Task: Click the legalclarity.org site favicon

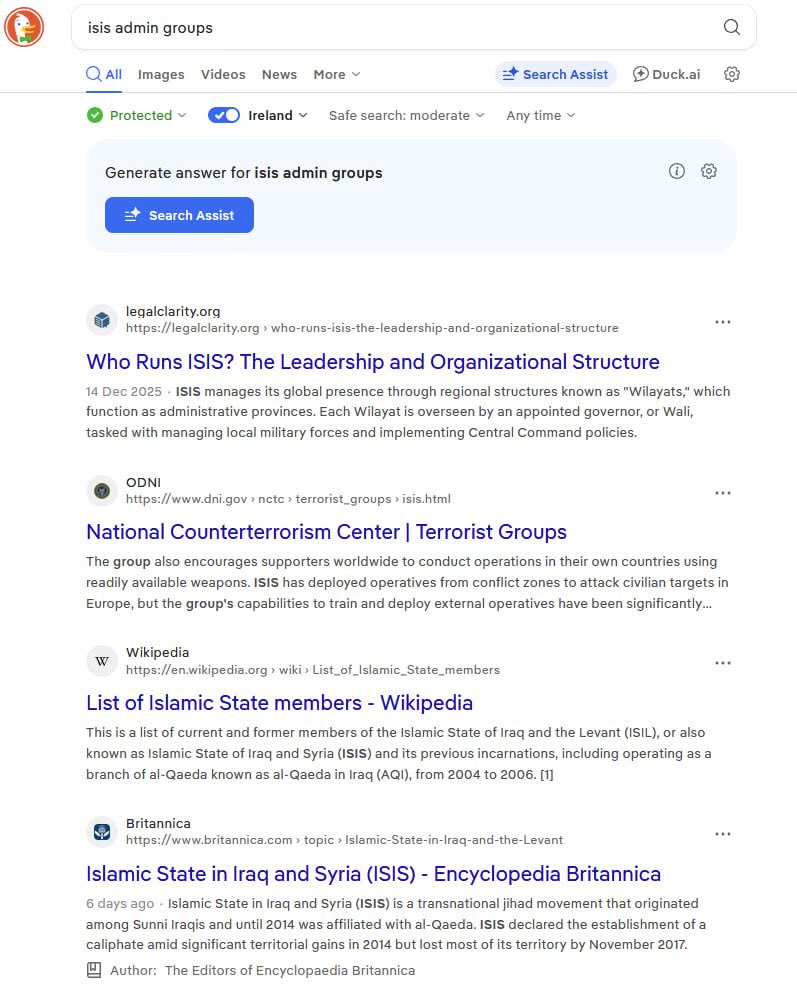Action: pyautogui.click(x=101, y=320)
